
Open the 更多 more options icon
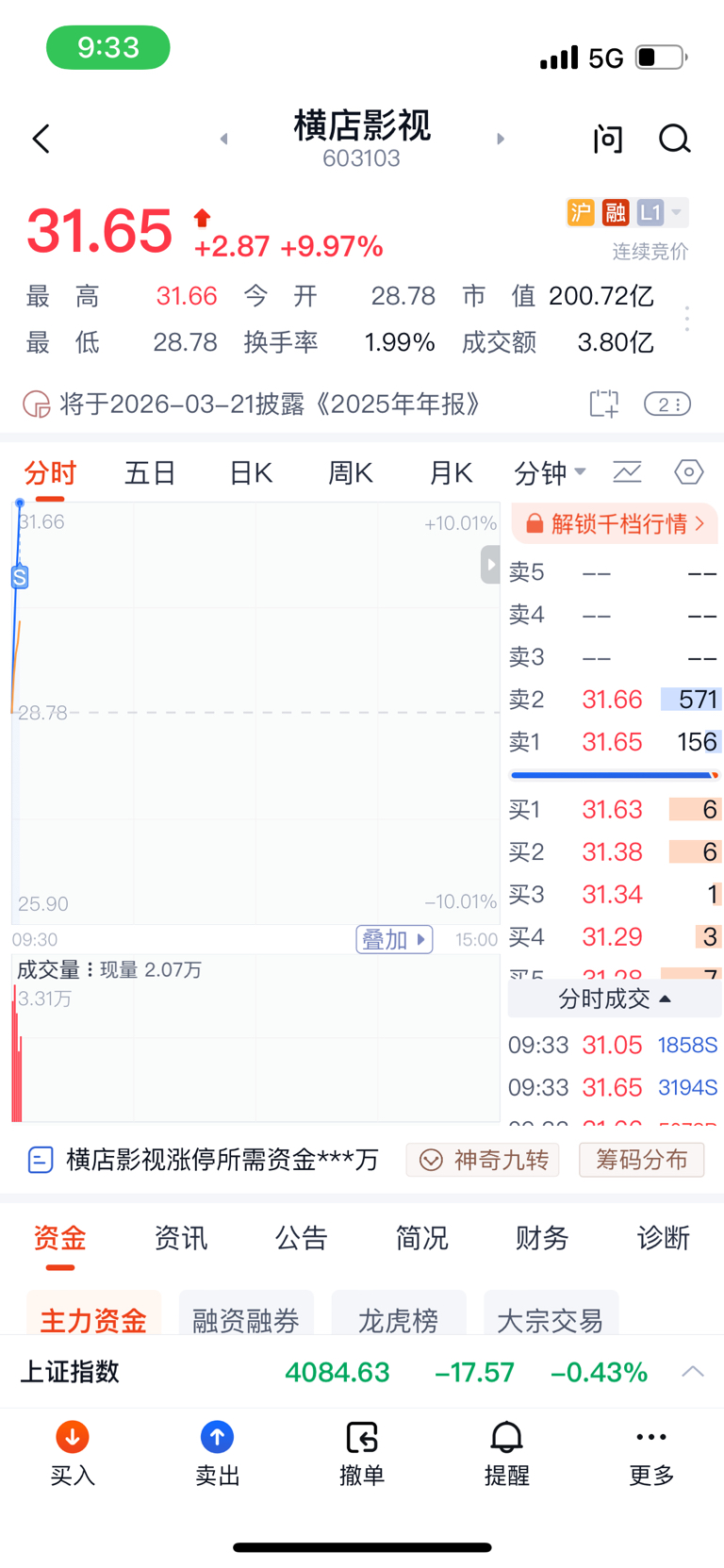(651, 1438)
